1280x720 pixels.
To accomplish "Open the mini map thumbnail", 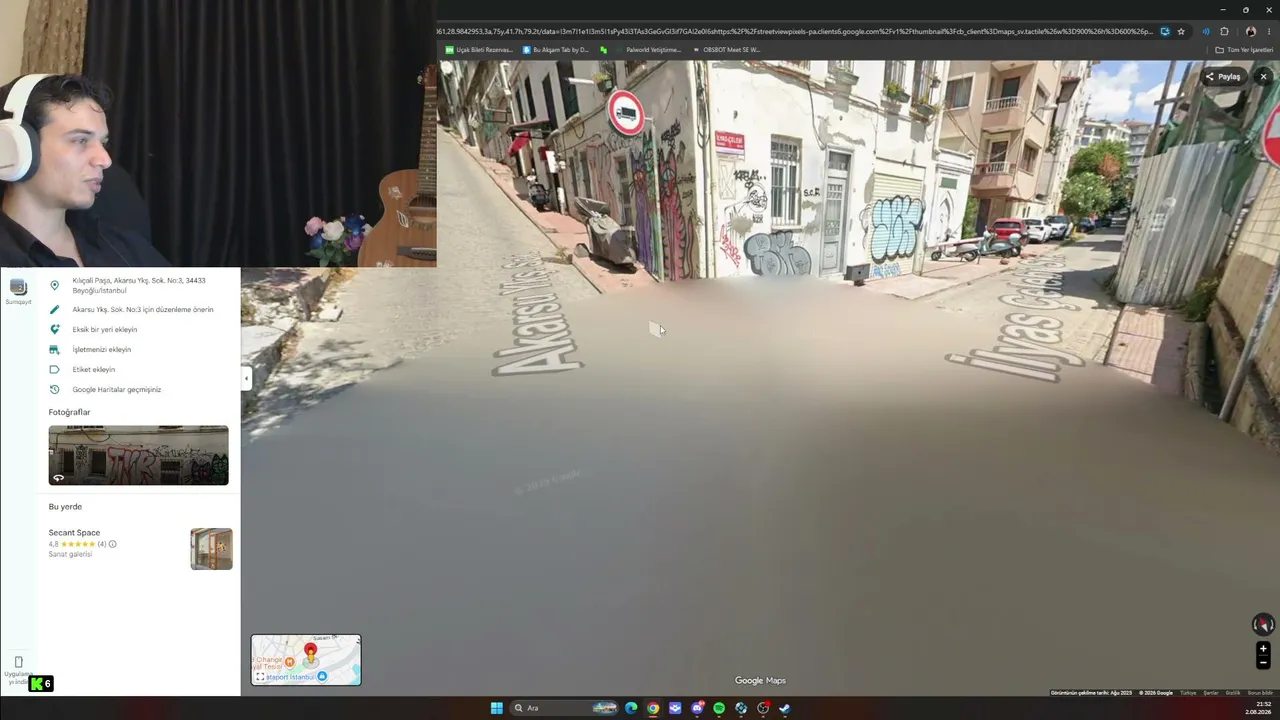I will click(x=306, y=660).
